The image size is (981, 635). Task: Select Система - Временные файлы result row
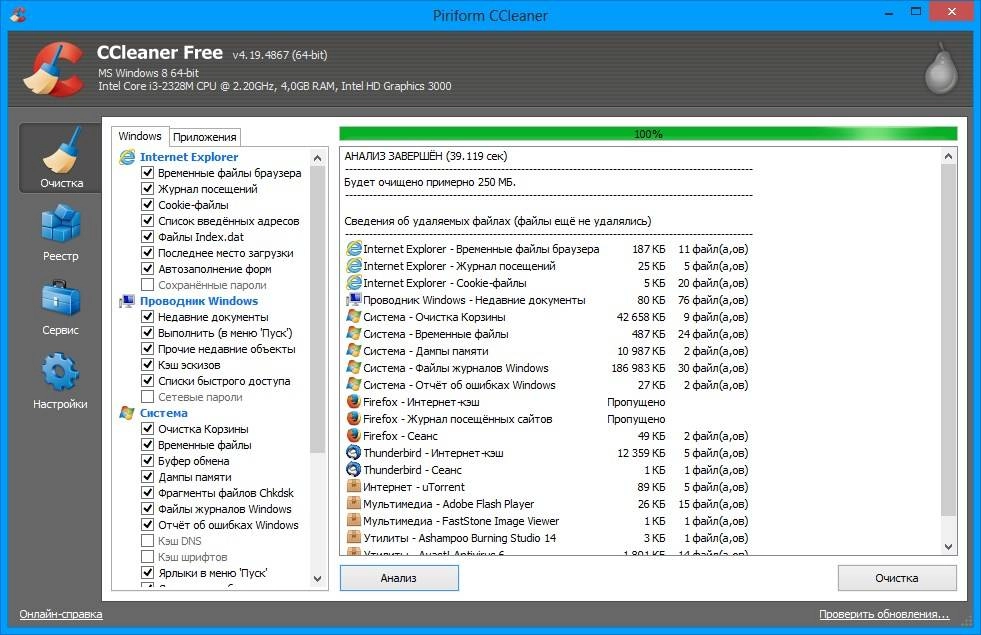pyautogui.click(x=548, y=333)
